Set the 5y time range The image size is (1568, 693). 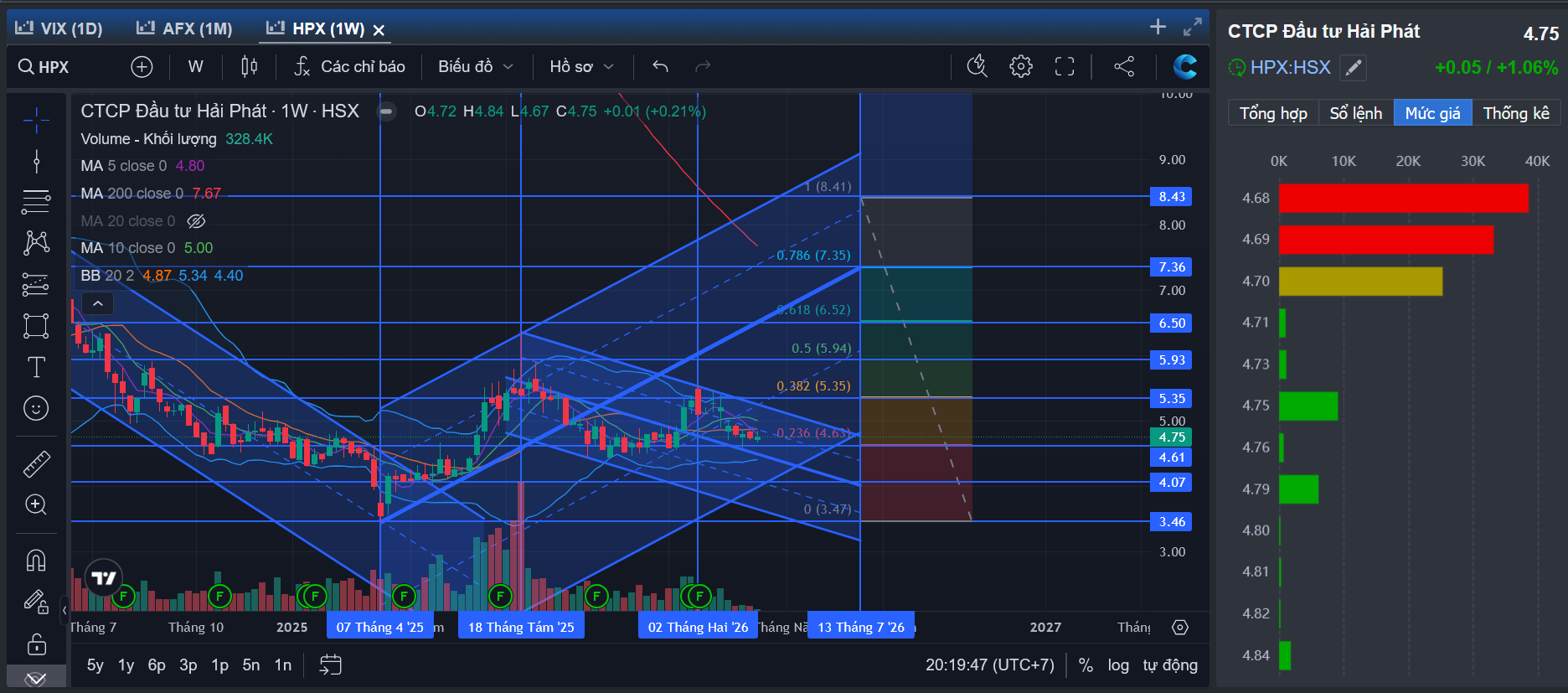tap(95, 665)
